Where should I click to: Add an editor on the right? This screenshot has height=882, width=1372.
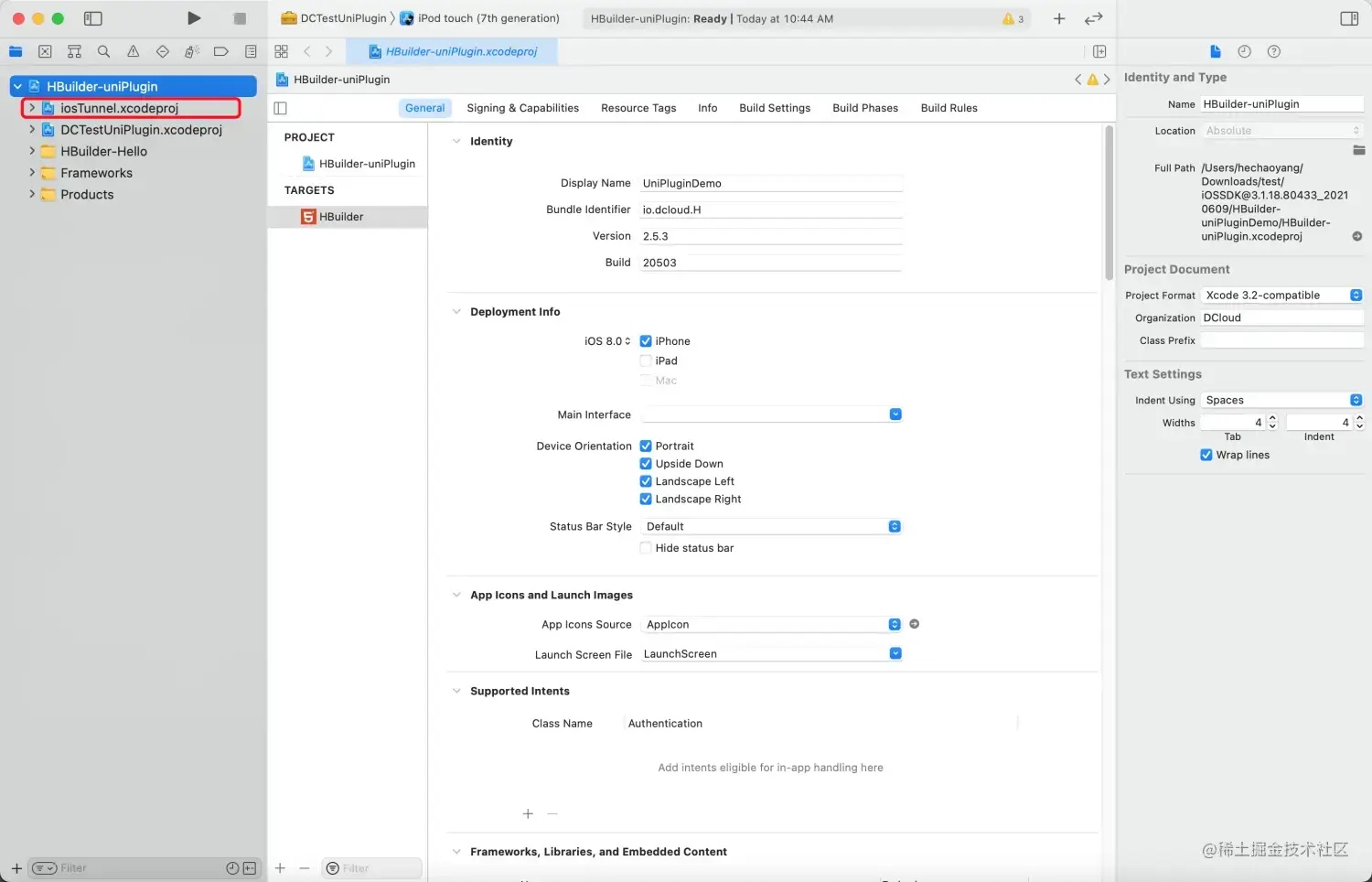tap(1099, 51)
